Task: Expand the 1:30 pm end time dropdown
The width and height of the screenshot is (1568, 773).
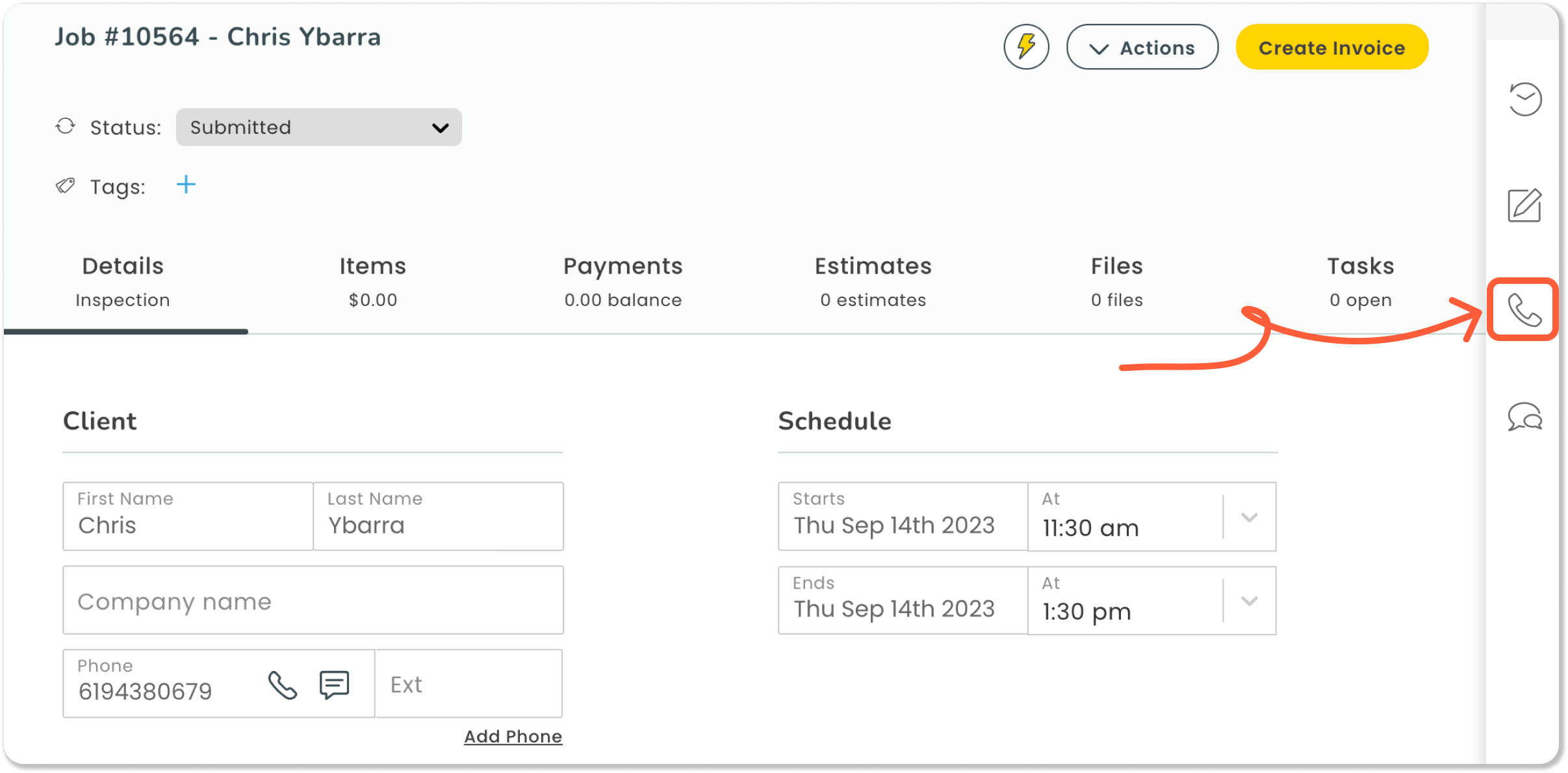Action: pyautogui.click(x=1249, y=601)
